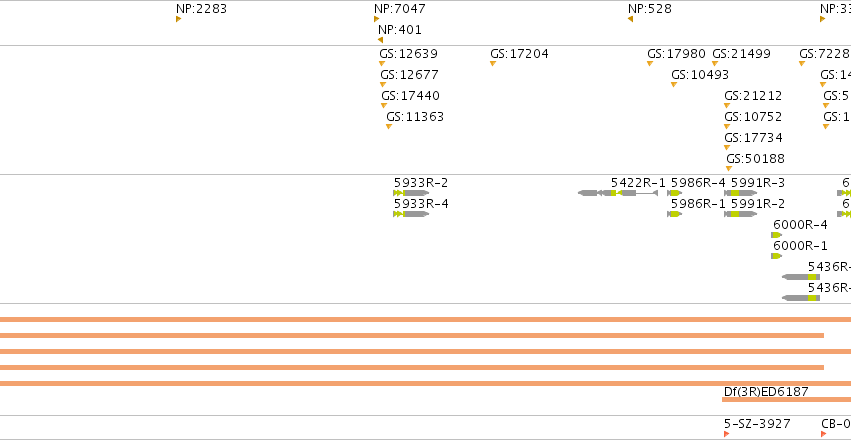Select the GS:10493 downward triangle marker
Viewport: 851px width, 440px height.
point(674,85)
